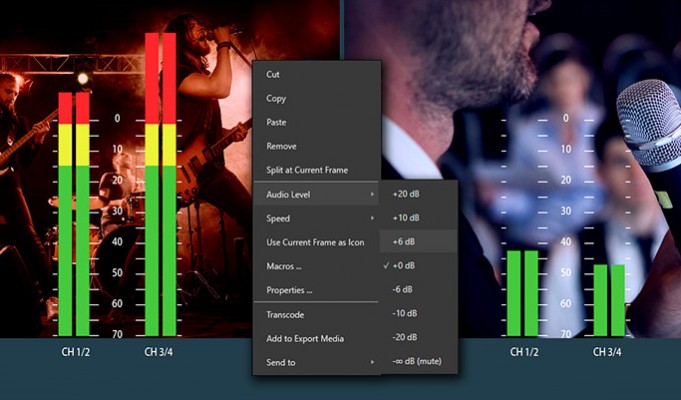Click the left CH 3/4 label under the band meters
The image size is (681, 400).
click(x=159, y=352)
